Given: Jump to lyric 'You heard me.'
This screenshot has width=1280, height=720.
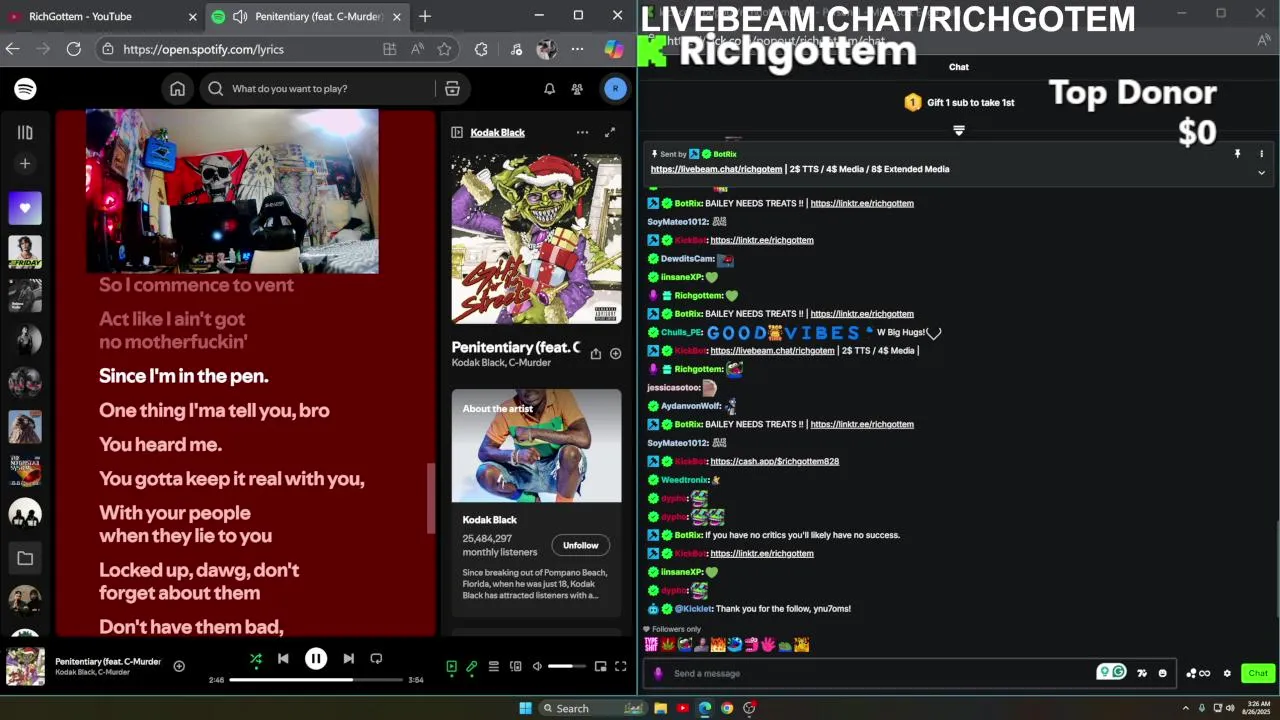Looking at the screenshot, I should coord(160,444).
